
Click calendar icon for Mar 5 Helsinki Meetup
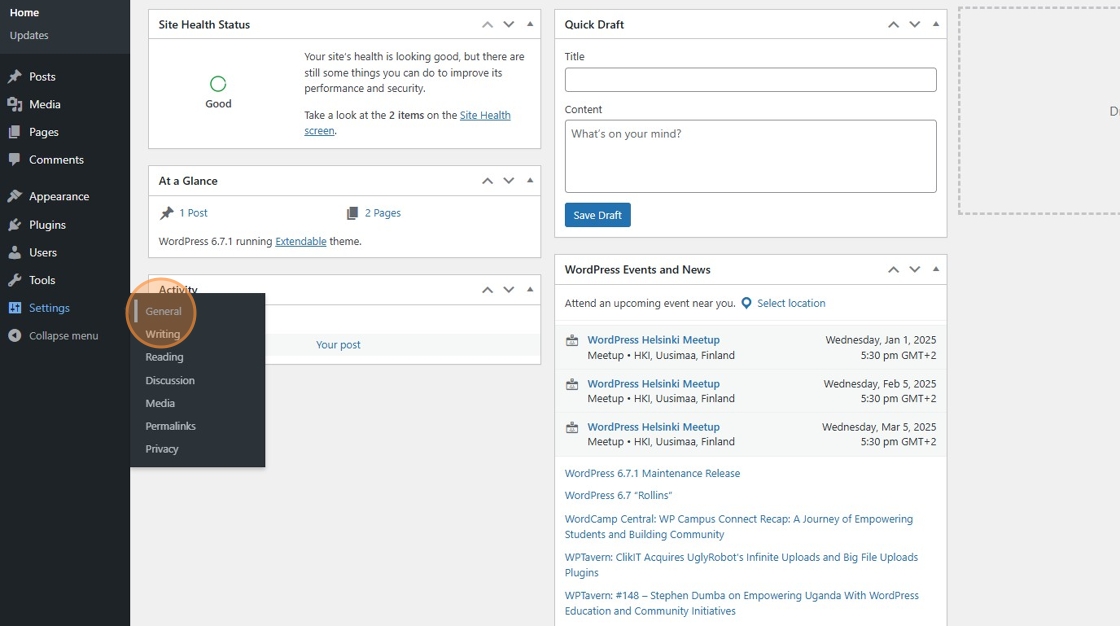(x=572, y=427)
